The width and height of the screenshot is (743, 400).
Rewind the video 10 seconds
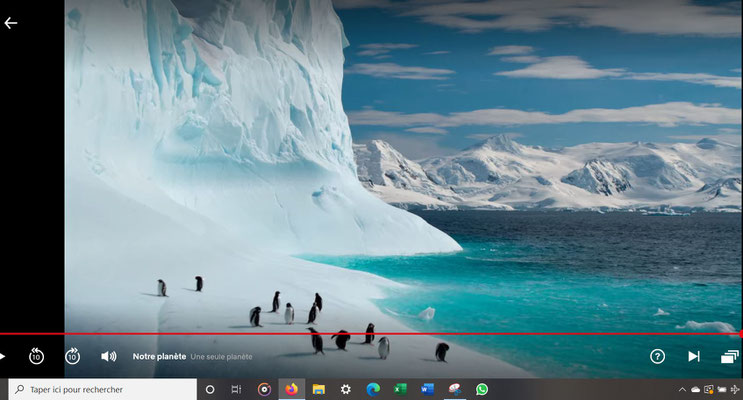[36, 356]
